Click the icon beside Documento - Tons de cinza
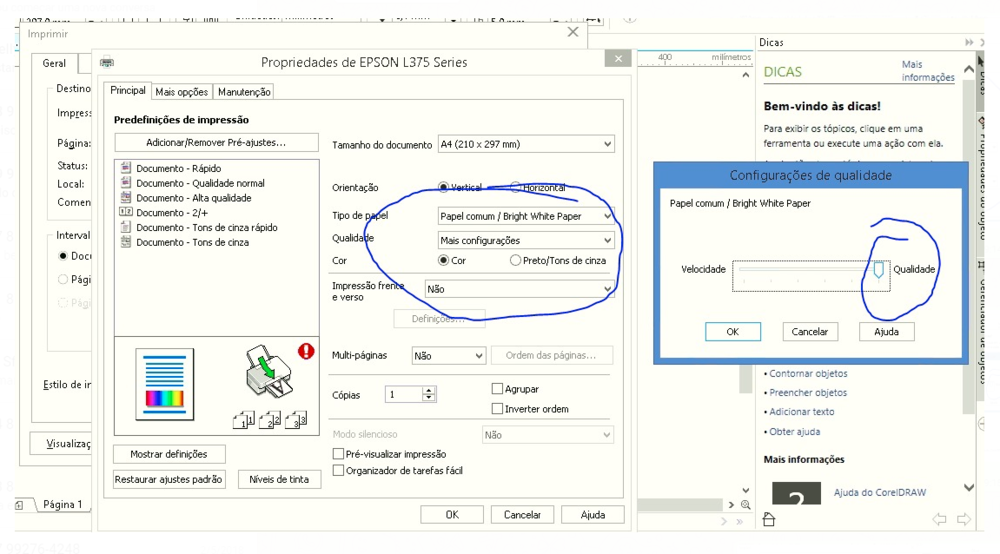 pos(126,242)
